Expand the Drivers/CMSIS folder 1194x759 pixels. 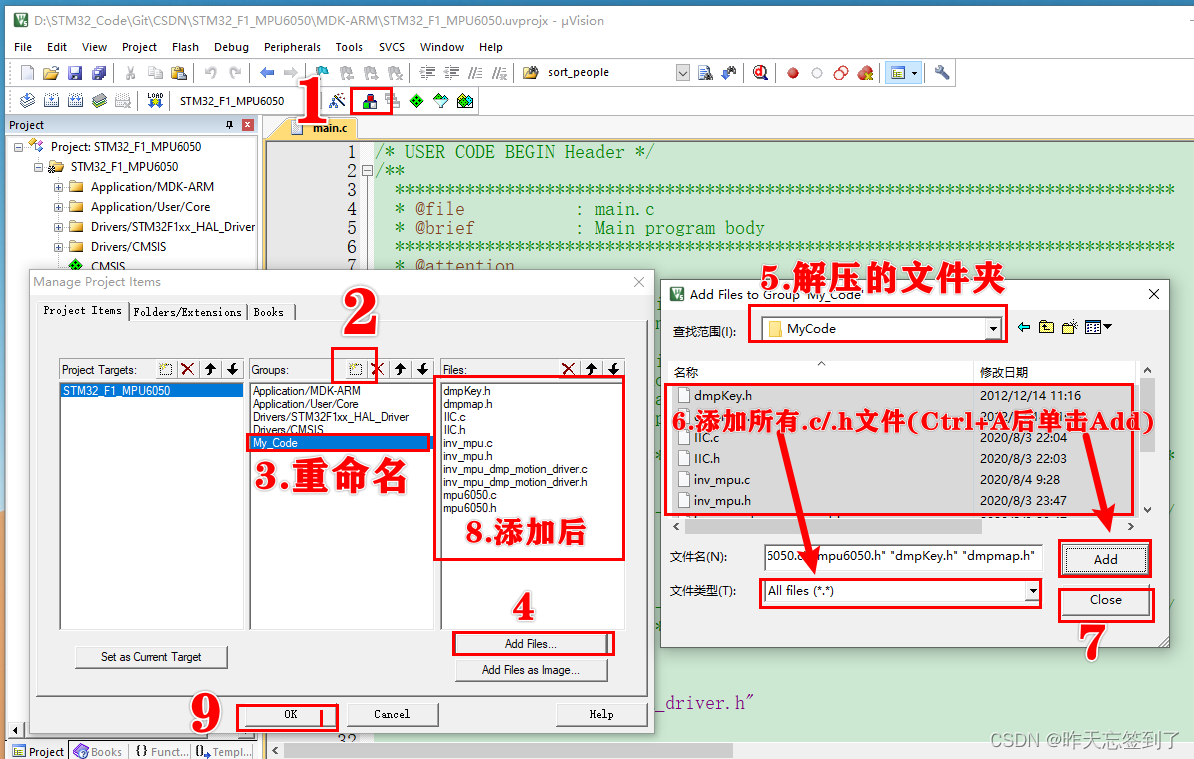click(x=59, y=247)
